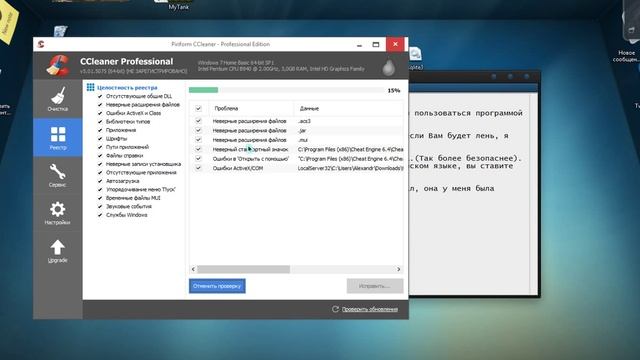The width and height of the screenshot is (640, 360).
Task: Click the scroll right arrow in results
Action: (399, 269)
